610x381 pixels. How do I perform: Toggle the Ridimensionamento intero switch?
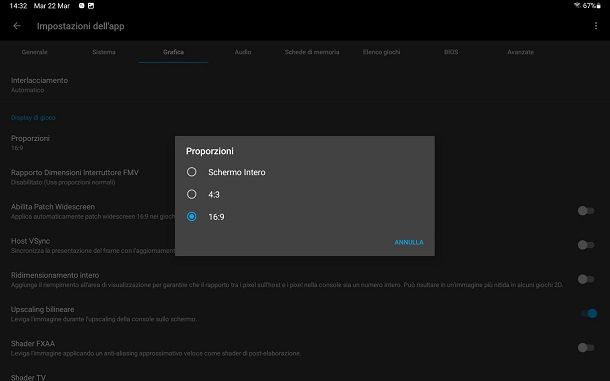point(586,279)
